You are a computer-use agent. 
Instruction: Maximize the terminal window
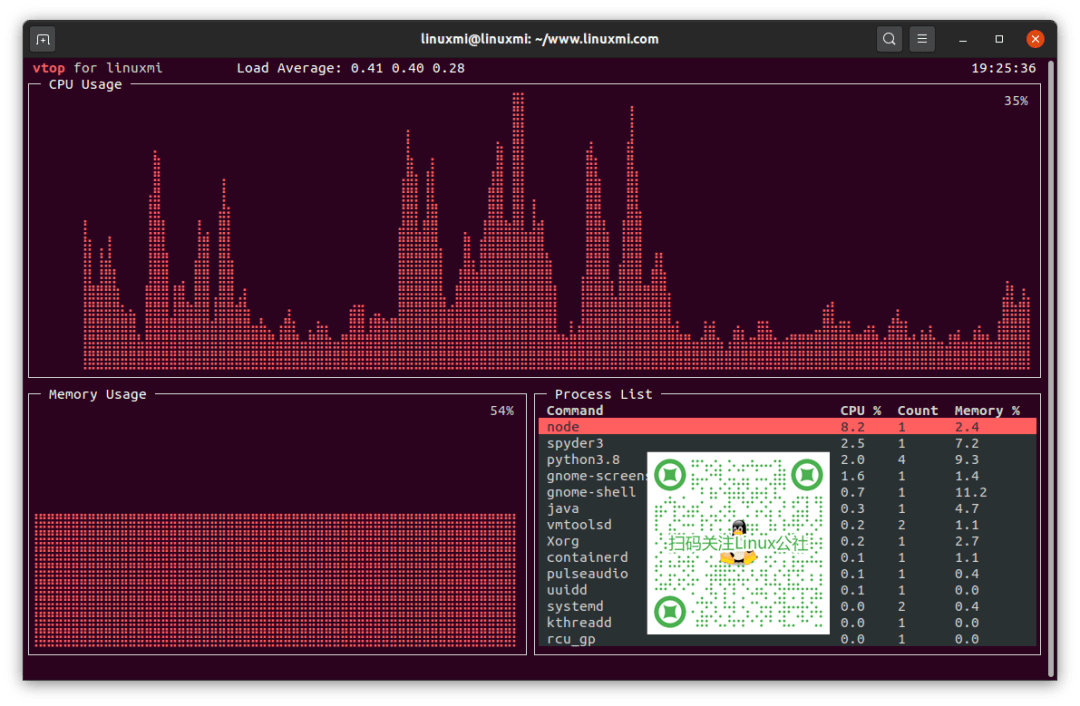click(999, 40)
